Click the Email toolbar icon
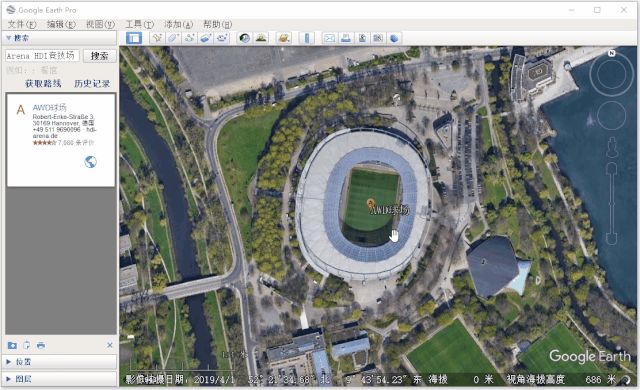This screenshot has width=640, height=390. point(329,38)
